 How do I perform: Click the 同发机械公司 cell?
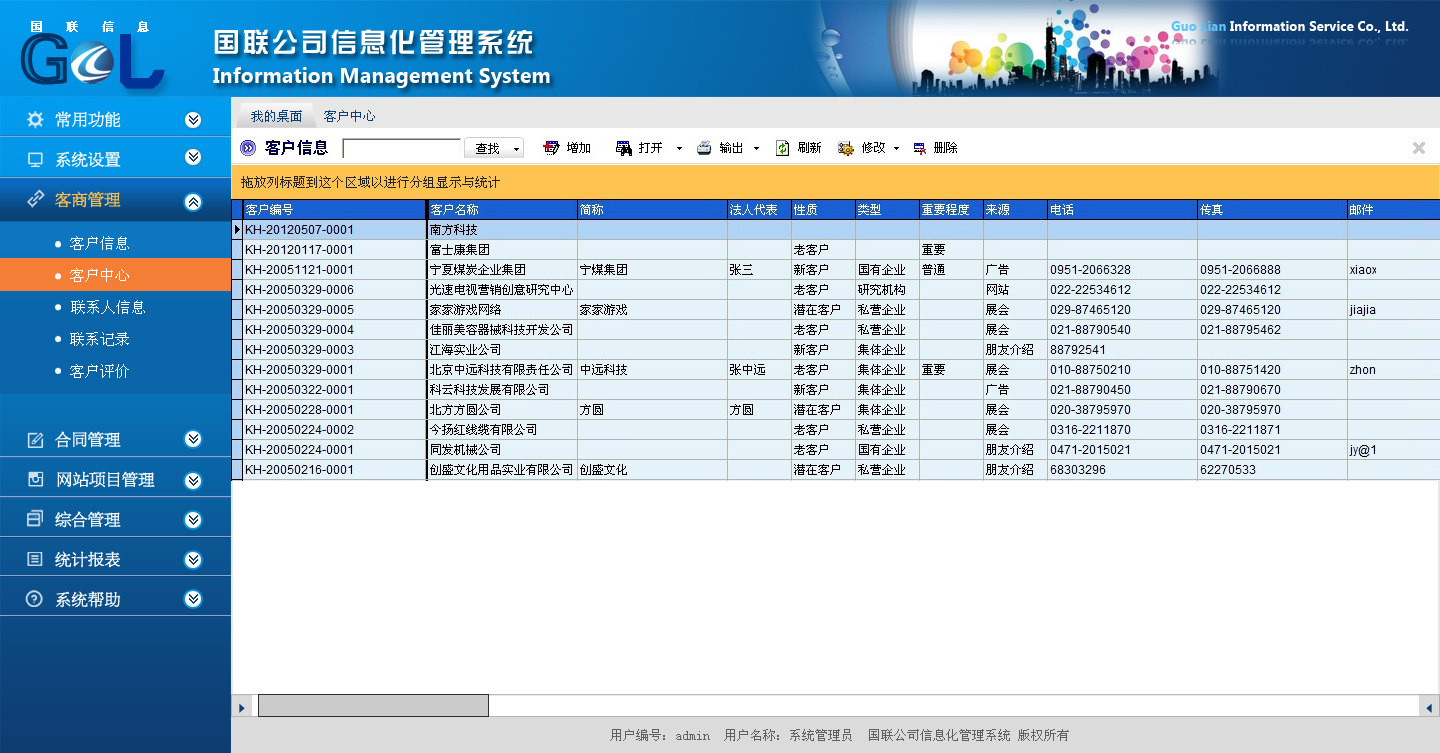point(502,450)
